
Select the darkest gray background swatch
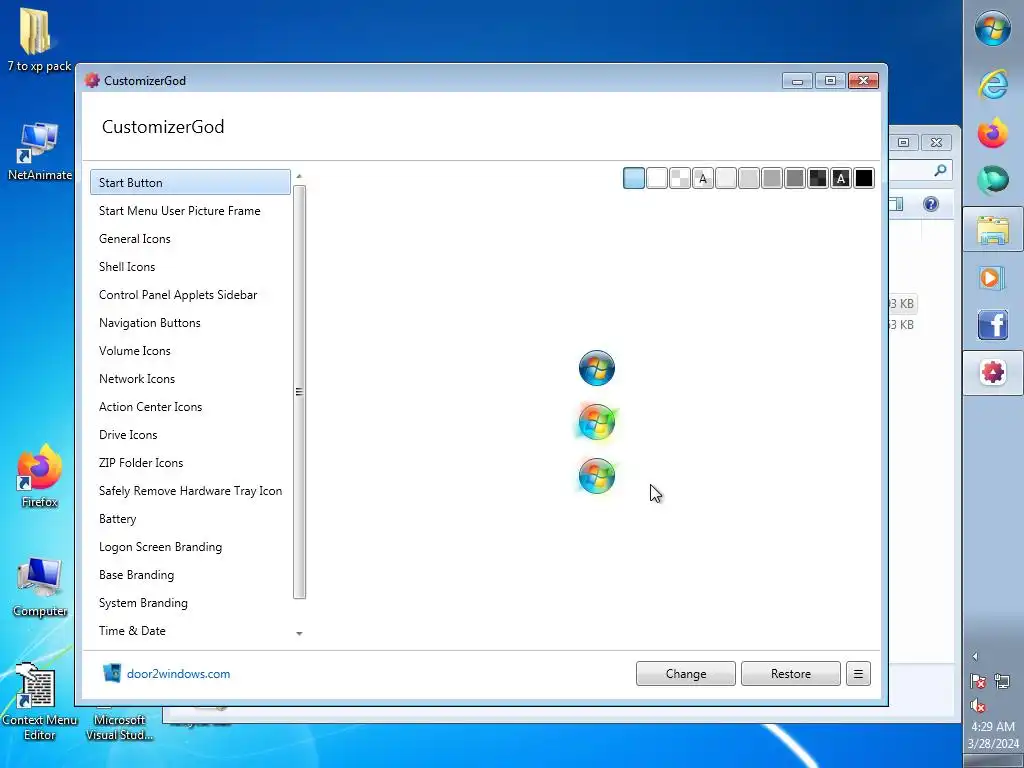coord(795,178)
